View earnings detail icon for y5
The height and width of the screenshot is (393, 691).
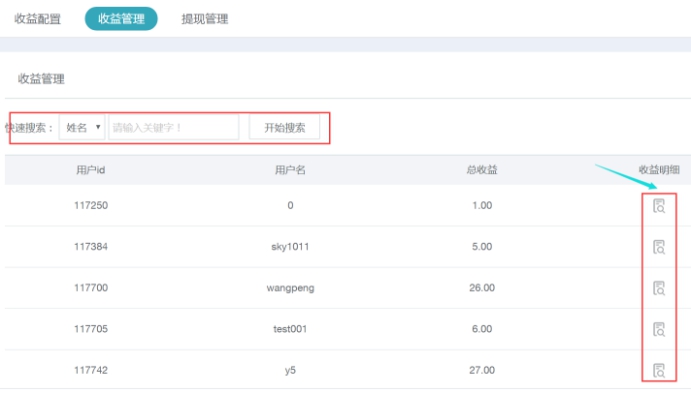pyautogui.click(x=659, y=371)
